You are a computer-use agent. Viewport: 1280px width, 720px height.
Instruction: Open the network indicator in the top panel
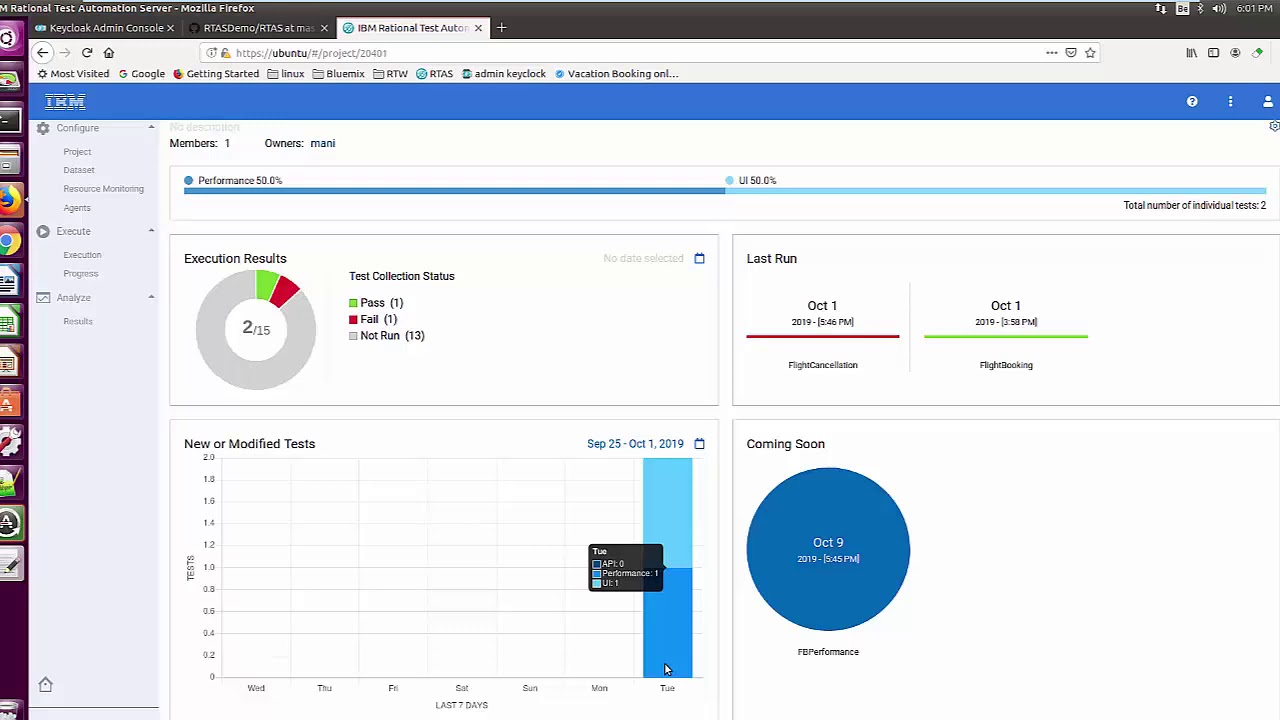[x=1161, y=8]
